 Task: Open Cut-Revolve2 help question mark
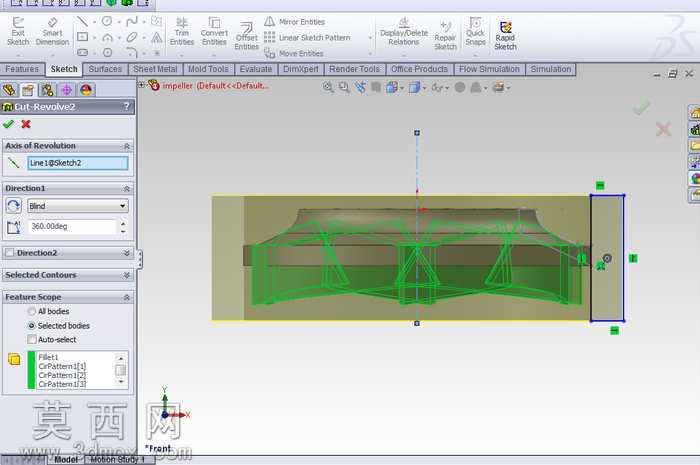pos(127,106)
